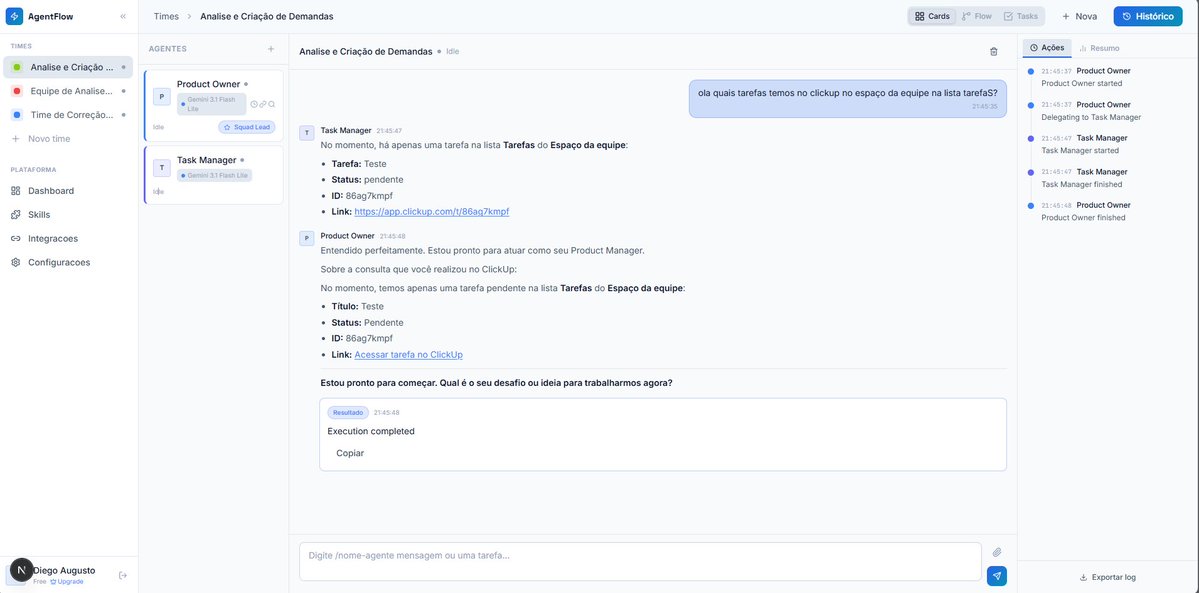Screen dimensions: 1199x593
Task: Click the Product Owner finished log entry
Action: pyautogui.click(x=1086, y=211)
